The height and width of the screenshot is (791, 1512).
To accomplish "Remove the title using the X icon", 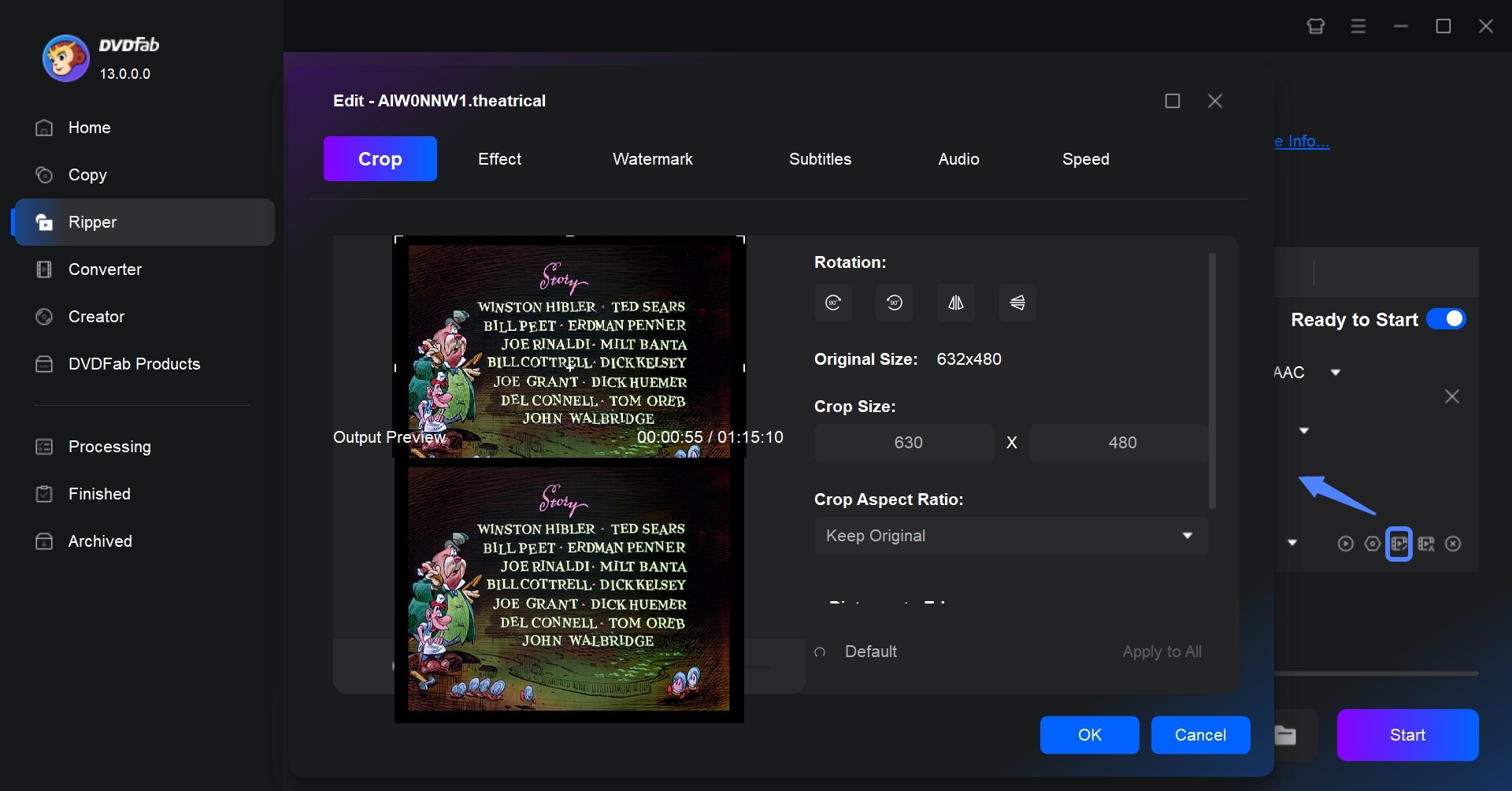I will tap(1453, 544).
